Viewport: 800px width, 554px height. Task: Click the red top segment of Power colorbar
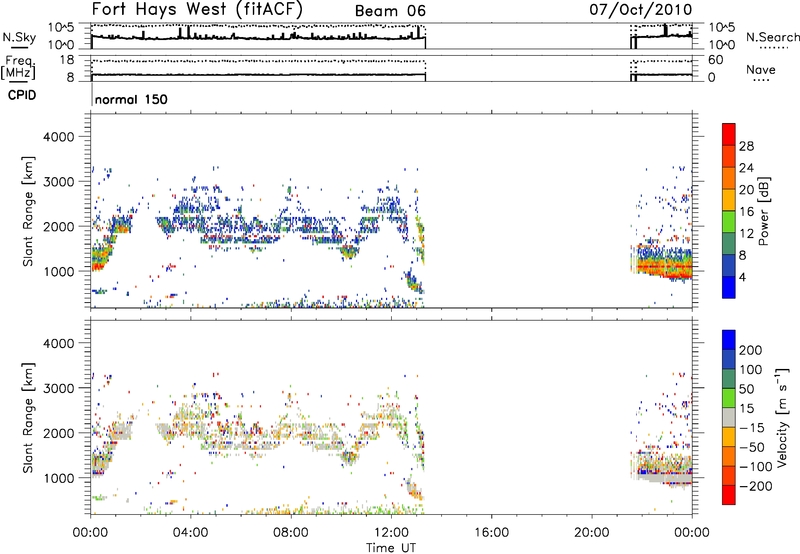[729, 134]
